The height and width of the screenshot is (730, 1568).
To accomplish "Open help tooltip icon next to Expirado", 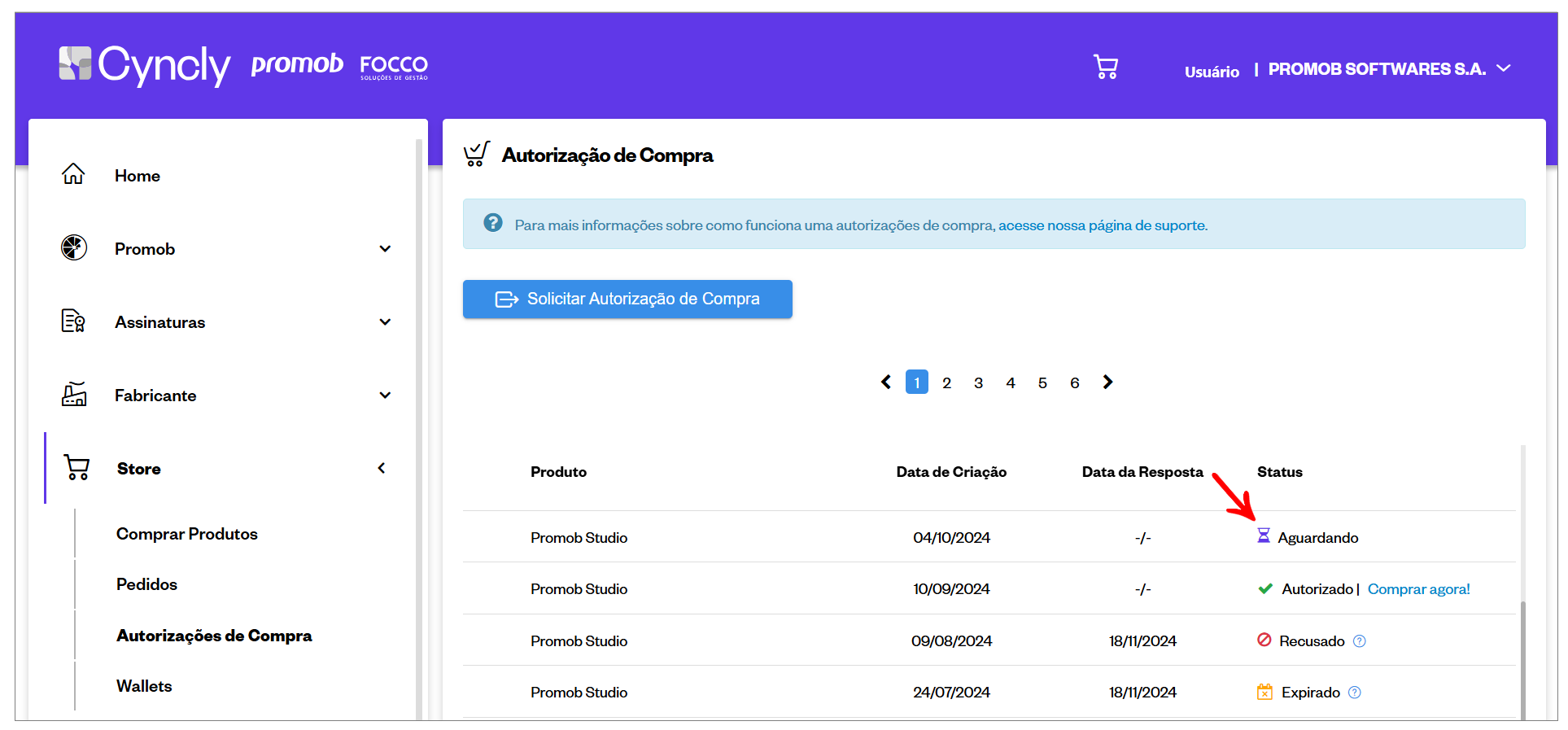I will point(1355,693).
